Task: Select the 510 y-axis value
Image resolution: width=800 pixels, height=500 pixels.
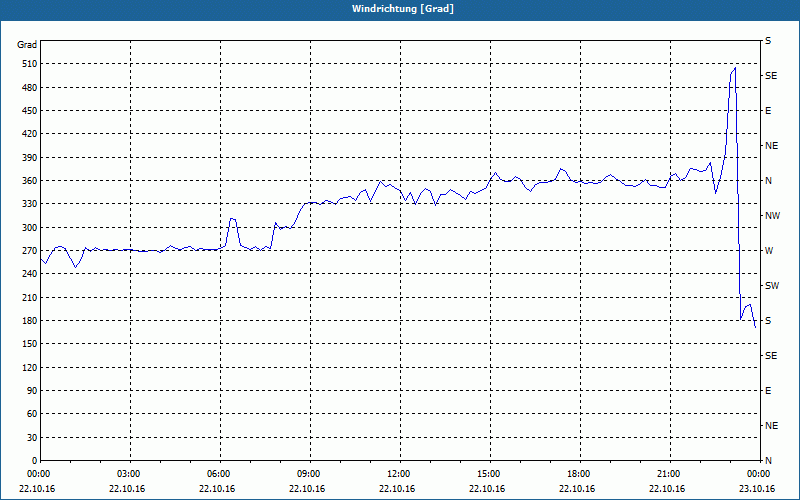Action: click(29, 64)
